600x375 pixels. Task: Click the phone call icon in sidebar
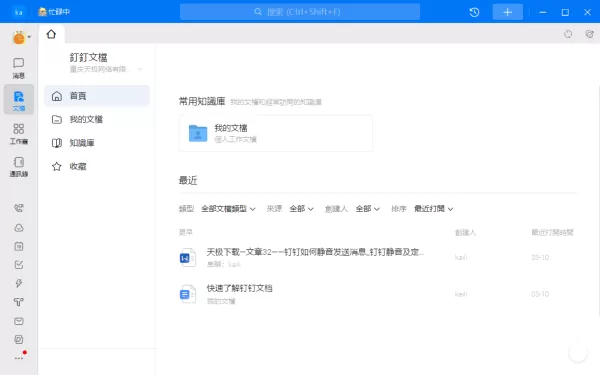18,208
